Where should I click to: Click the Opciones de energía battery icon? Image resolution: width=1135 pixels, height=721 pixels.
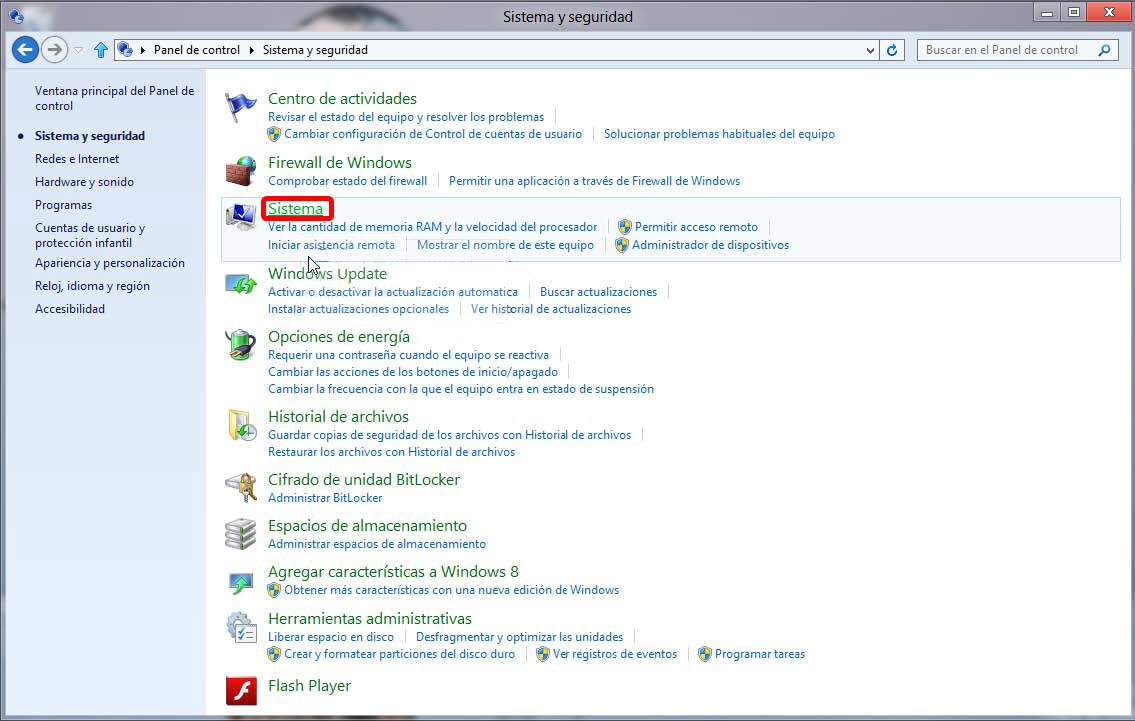[240, 345]
